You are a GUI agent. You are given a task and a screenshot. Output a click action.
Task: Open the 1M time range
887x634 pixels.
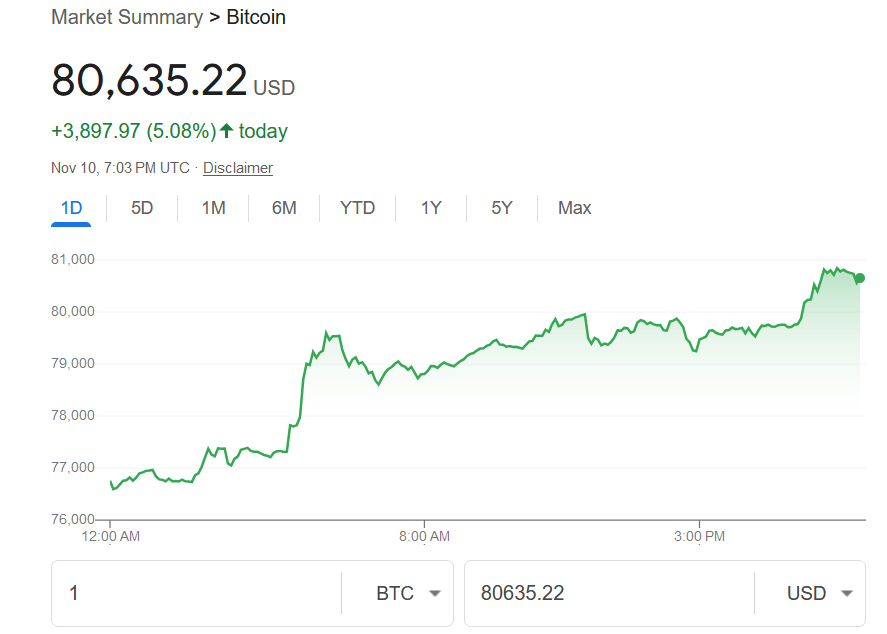coord(213,208)
